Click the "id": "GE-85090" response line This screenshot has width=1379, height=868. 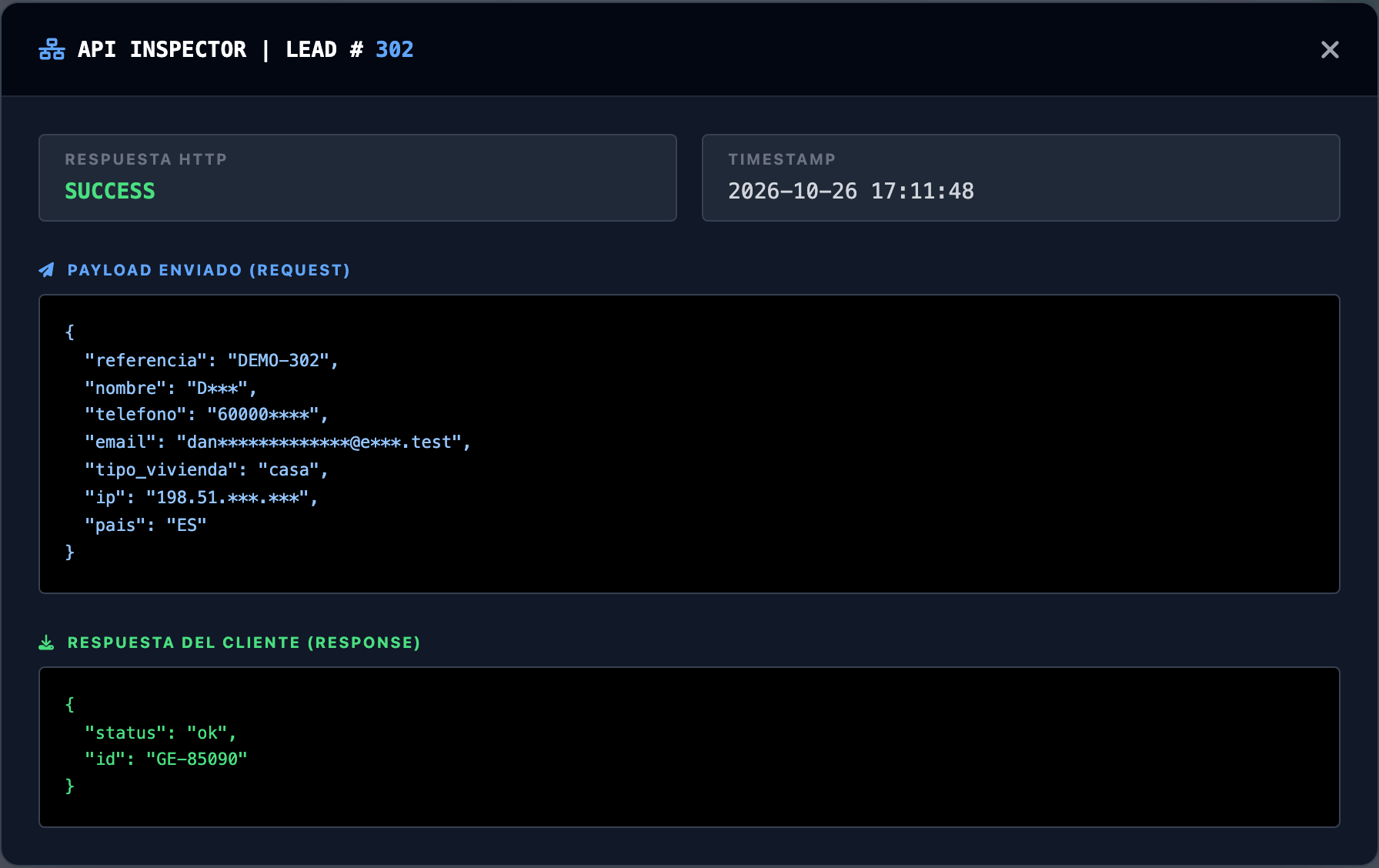click(166, 759)
